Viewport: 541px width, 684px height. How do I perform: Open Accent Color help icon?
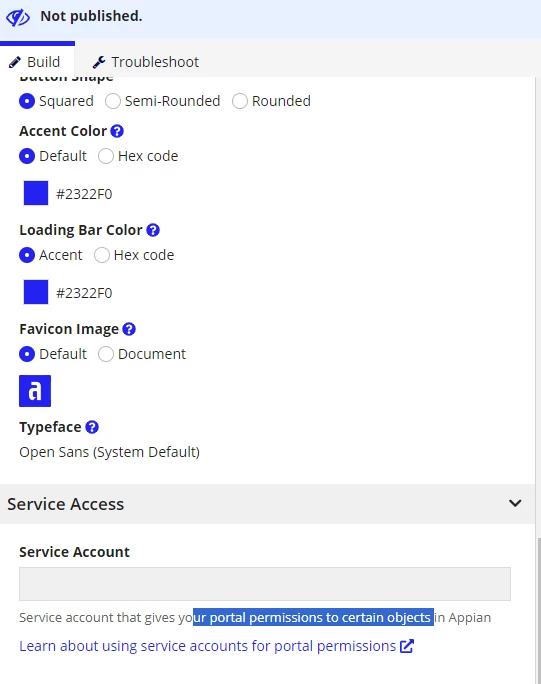[117, 131]
